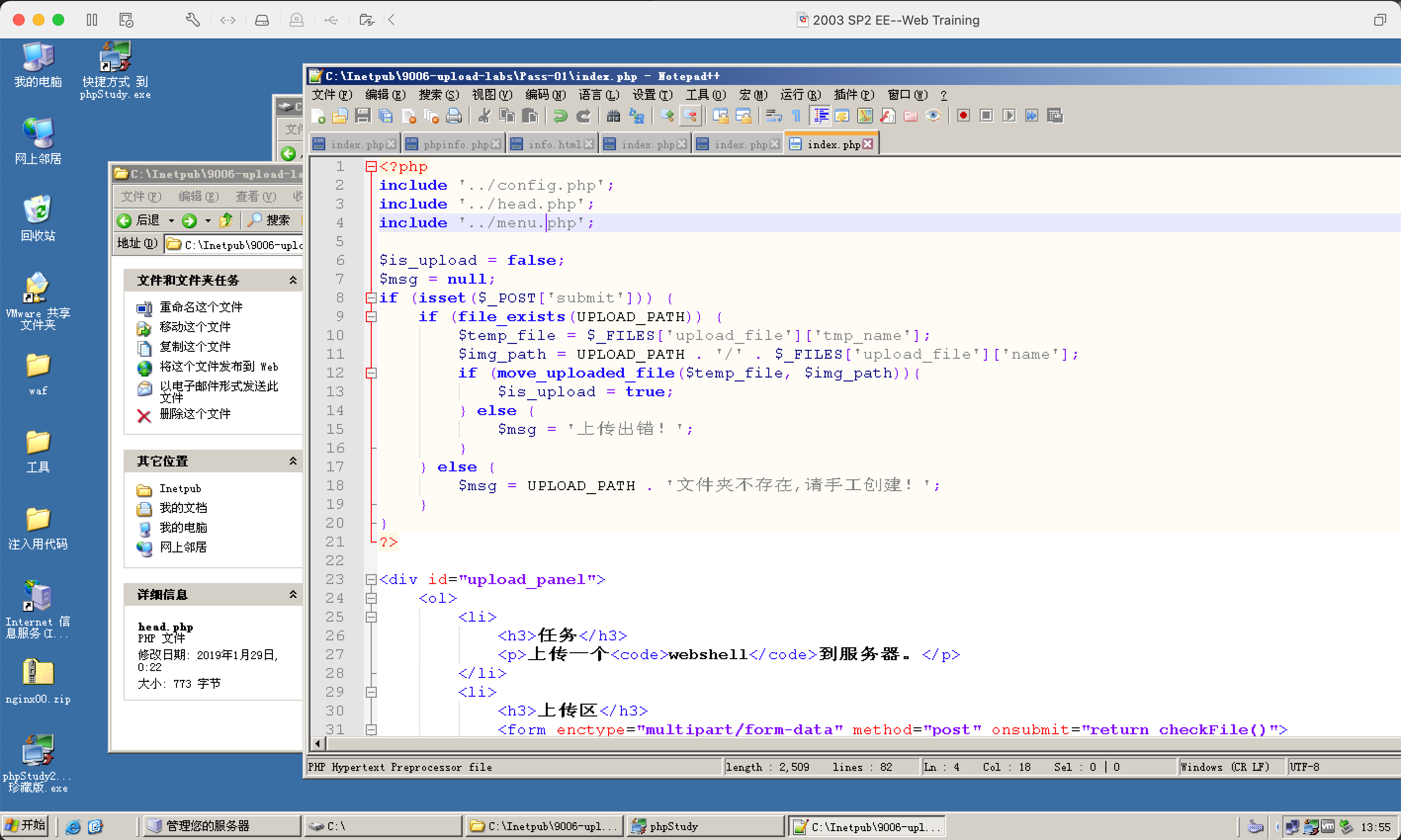
Task: Select the Record Macro tool in Notepad++
Action: coord(964,116)
